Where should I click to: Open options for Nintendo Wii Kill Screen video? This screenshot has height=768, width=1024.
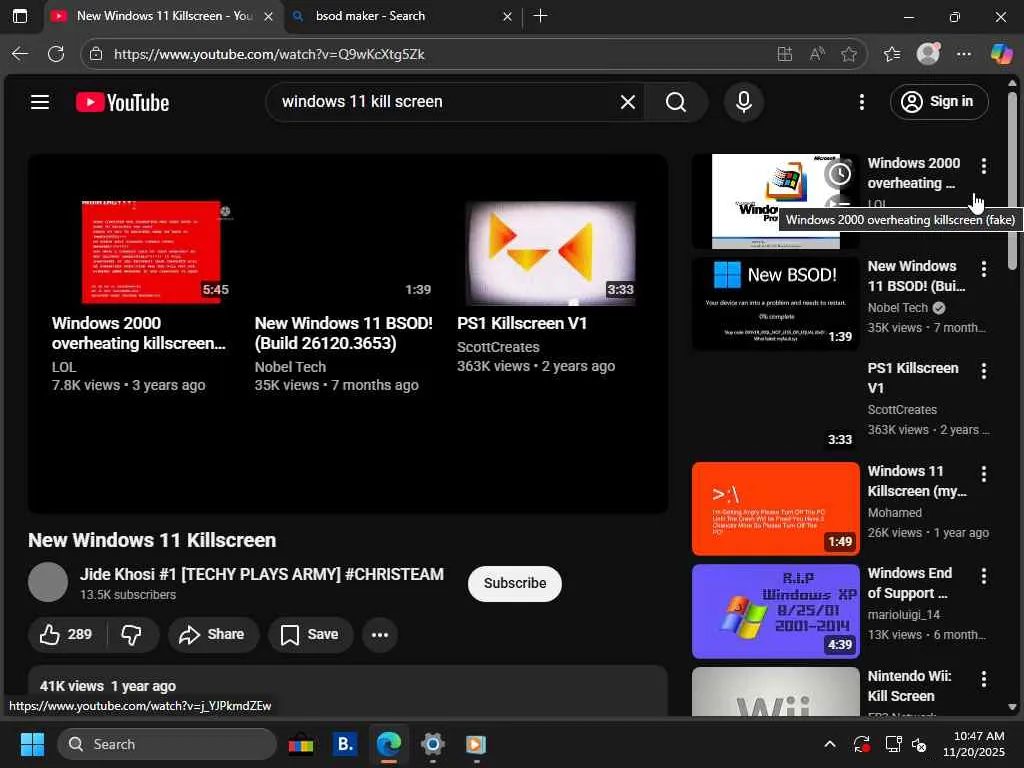(984, 679)
